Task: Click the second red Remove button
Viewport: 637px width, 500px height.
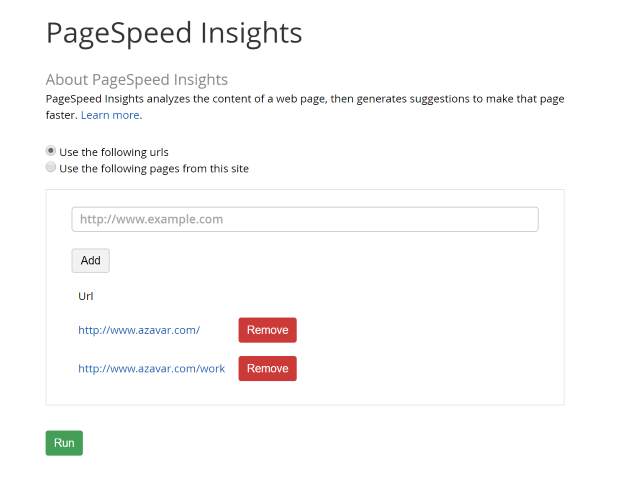Action: [x=267, y=368]
